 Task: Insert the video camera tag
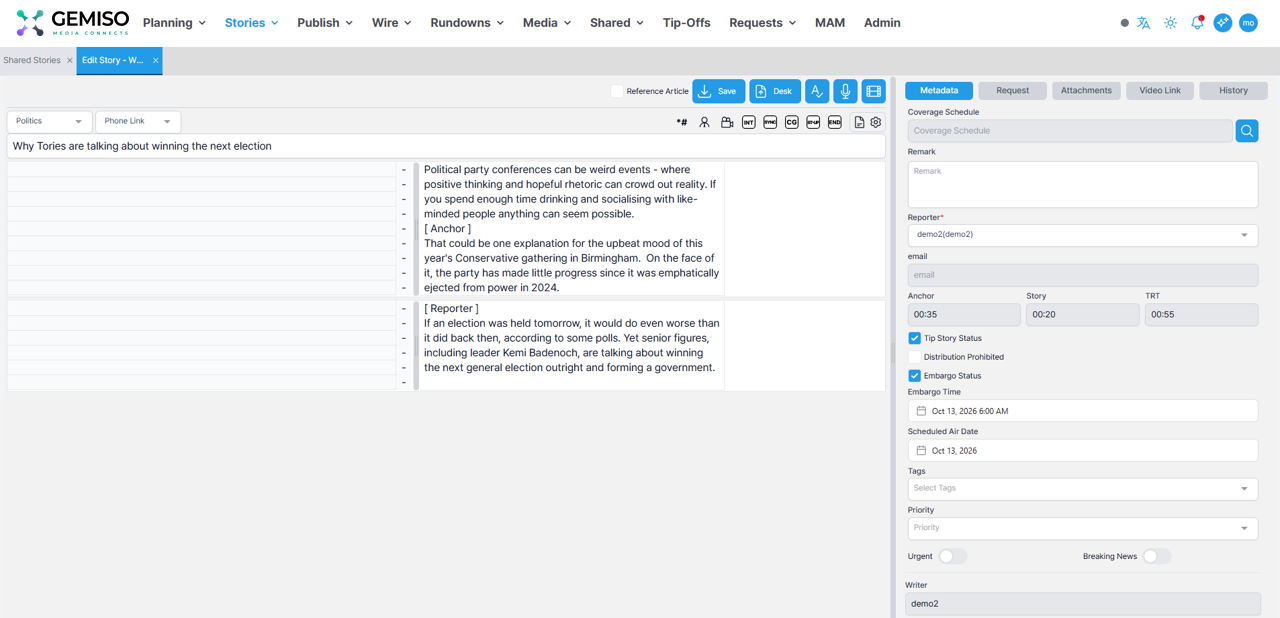point(727,122)
